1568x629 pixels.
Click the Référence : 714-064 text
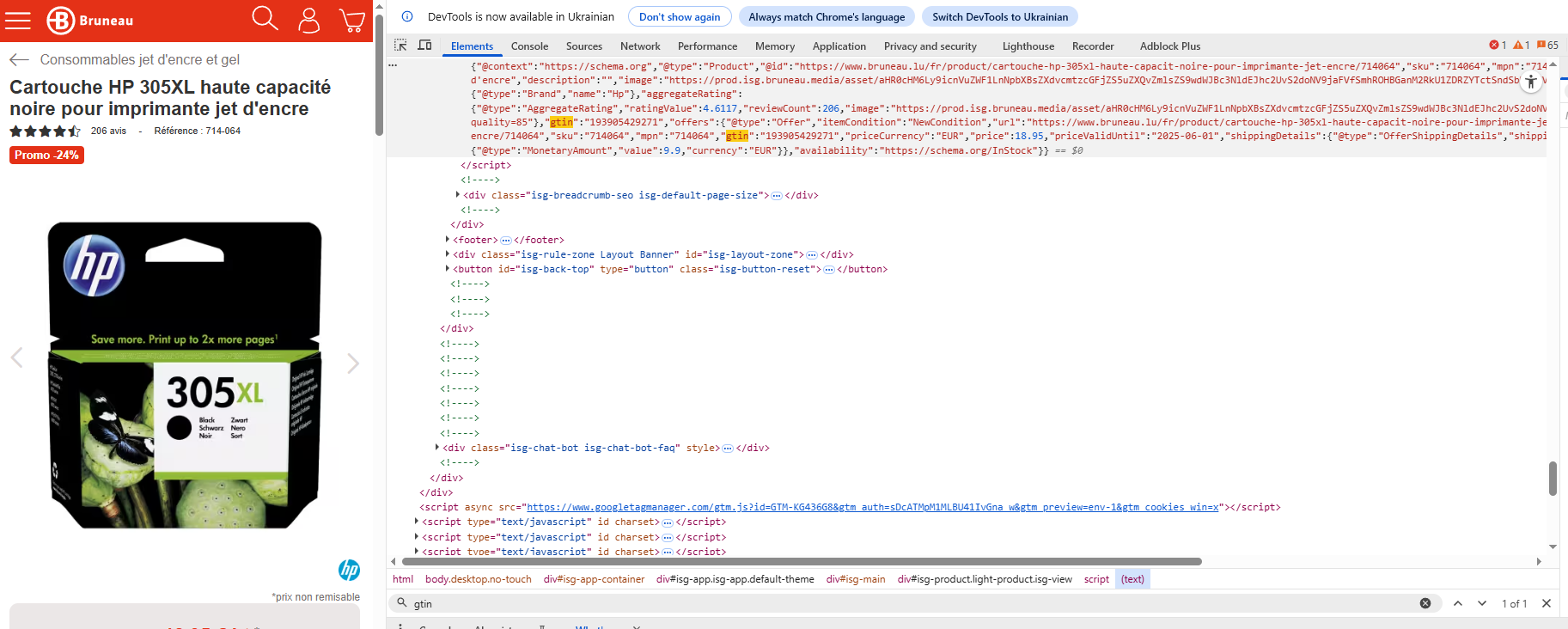198,131
